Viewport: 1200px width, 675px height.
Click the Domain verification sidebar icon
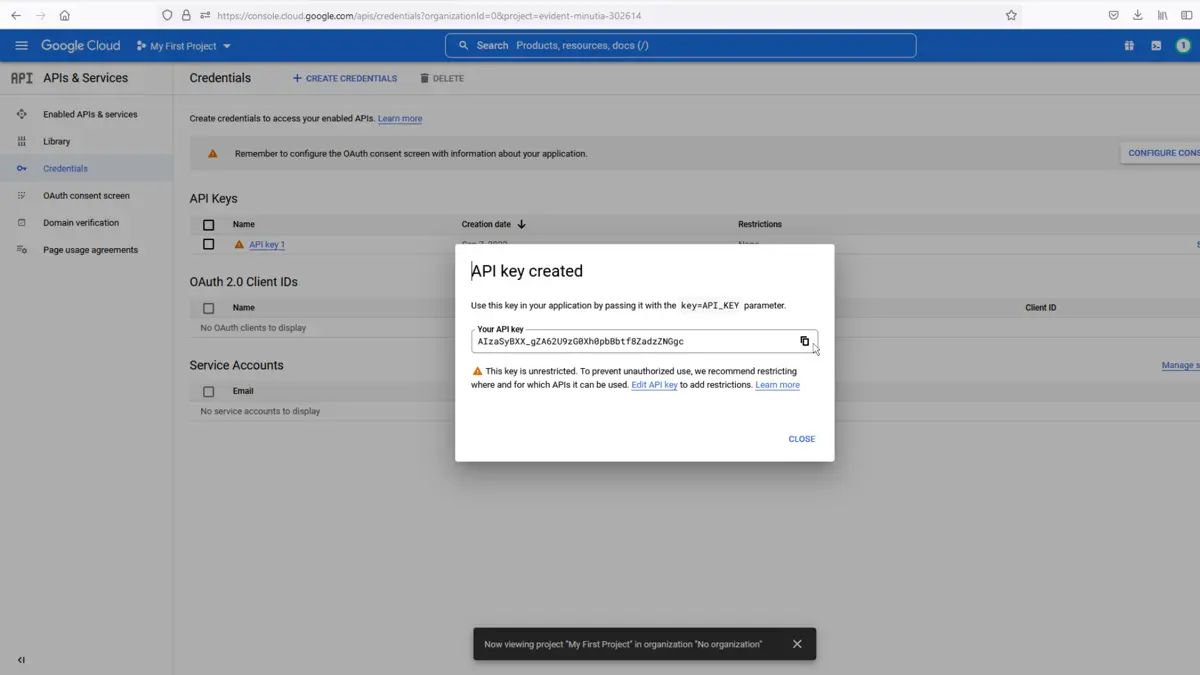point(22,223)
